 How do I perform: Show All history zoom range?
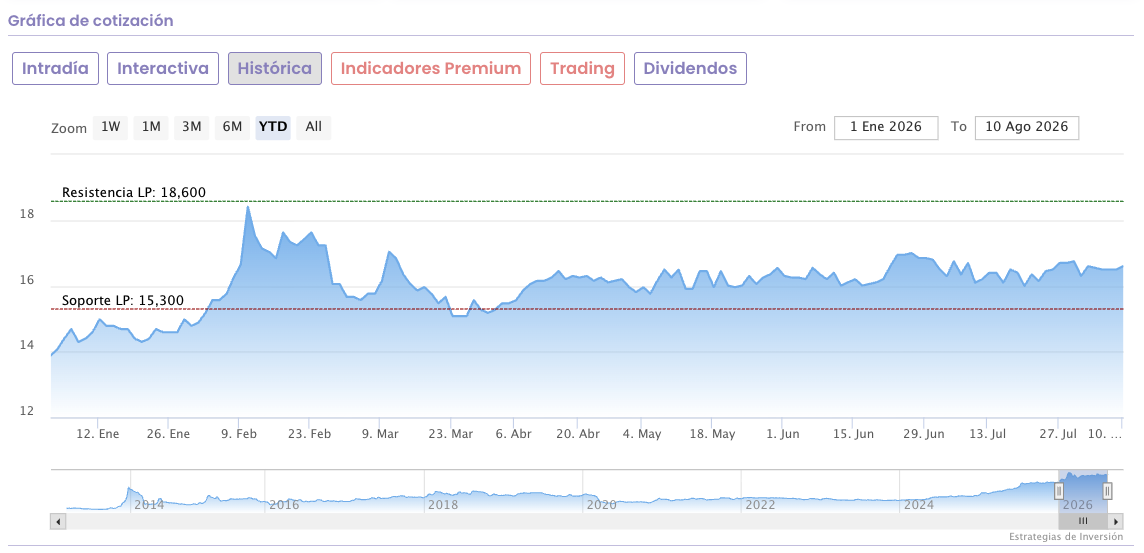314,127
